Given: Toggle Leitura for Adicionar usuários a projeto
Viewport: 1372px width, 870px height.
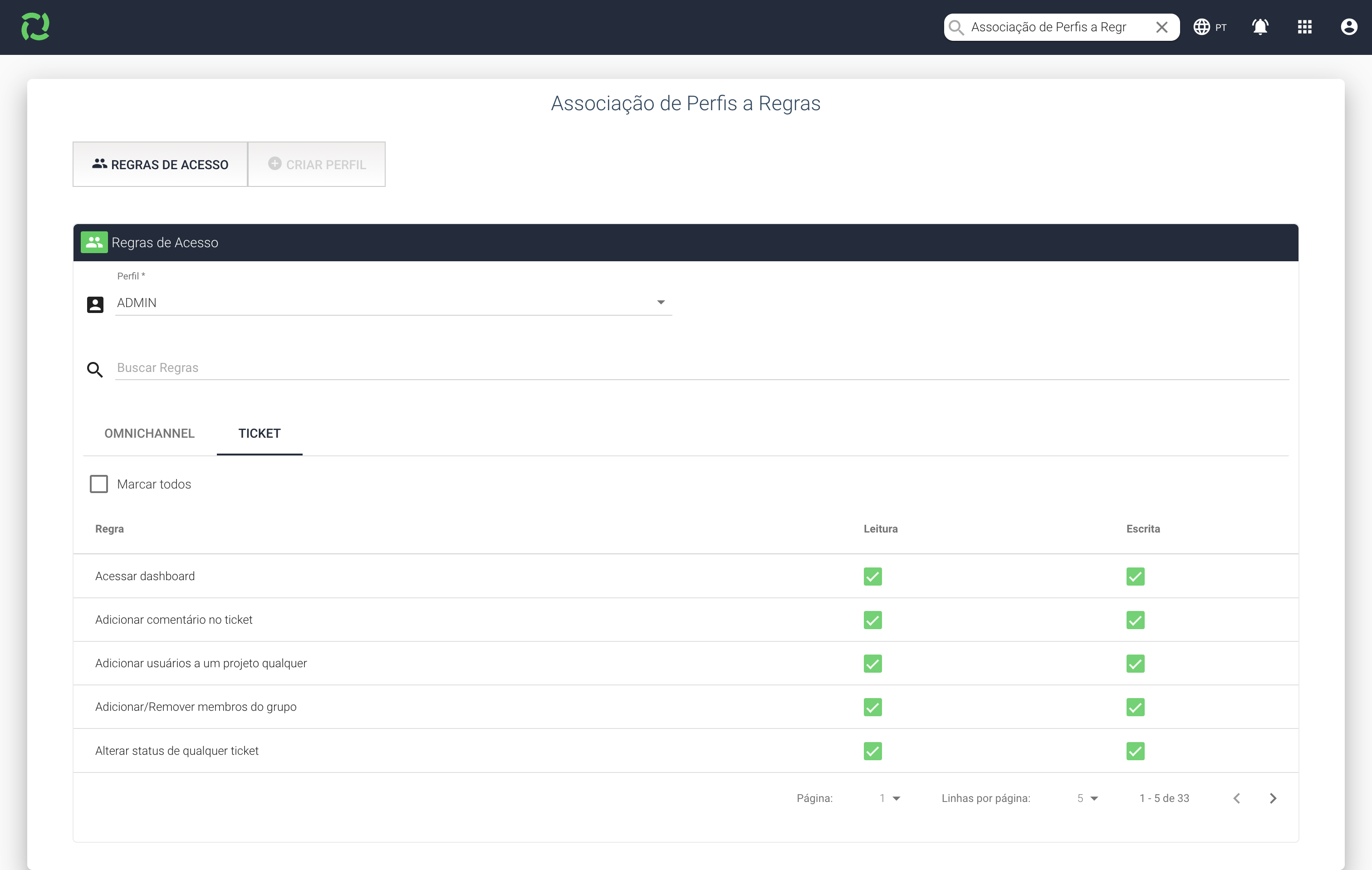Looking at the screenshot, I should click(872, 663).
